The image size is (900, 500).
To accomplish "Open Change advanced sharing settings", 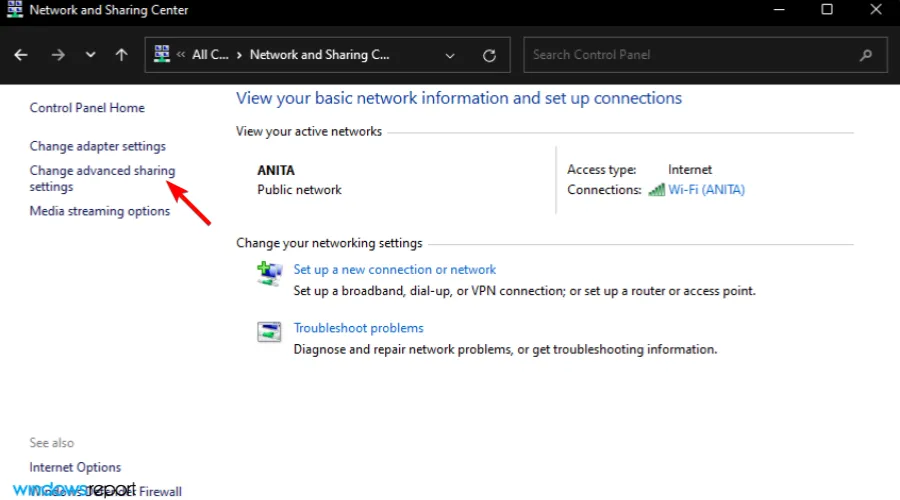I will click(102, 171).
